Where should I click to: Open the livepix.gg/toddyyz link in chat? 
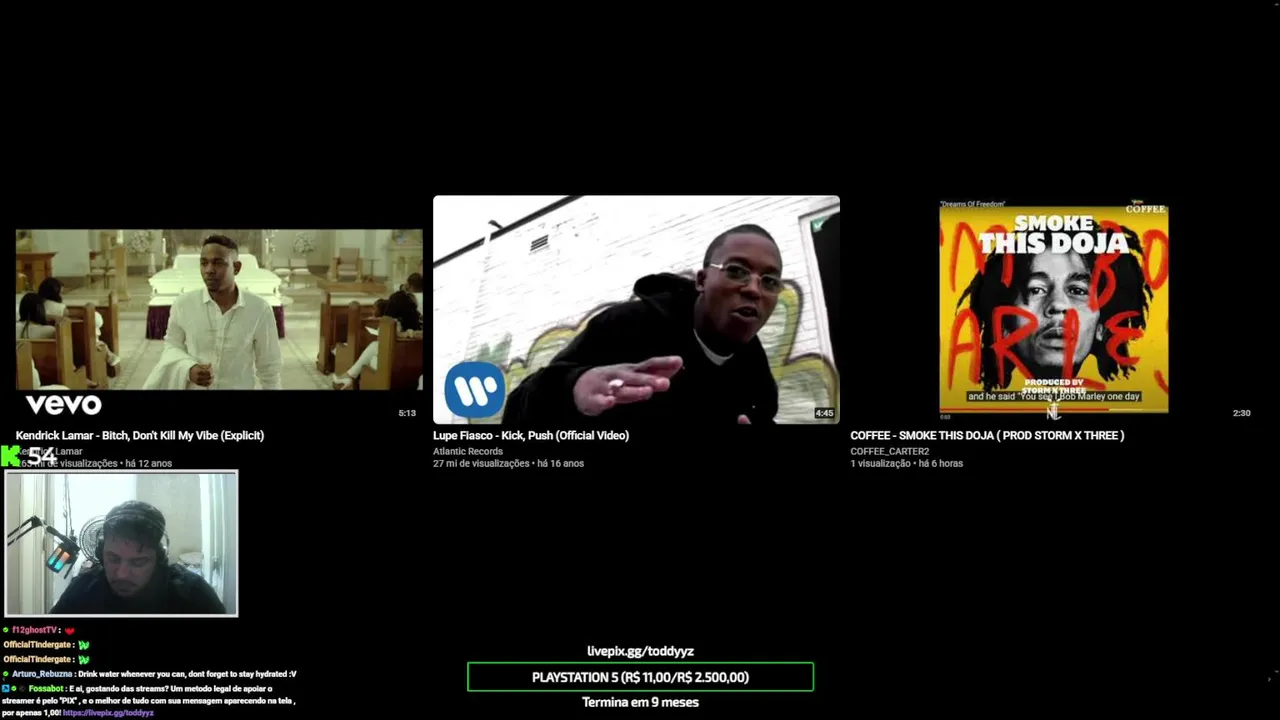tap(108, 713)
